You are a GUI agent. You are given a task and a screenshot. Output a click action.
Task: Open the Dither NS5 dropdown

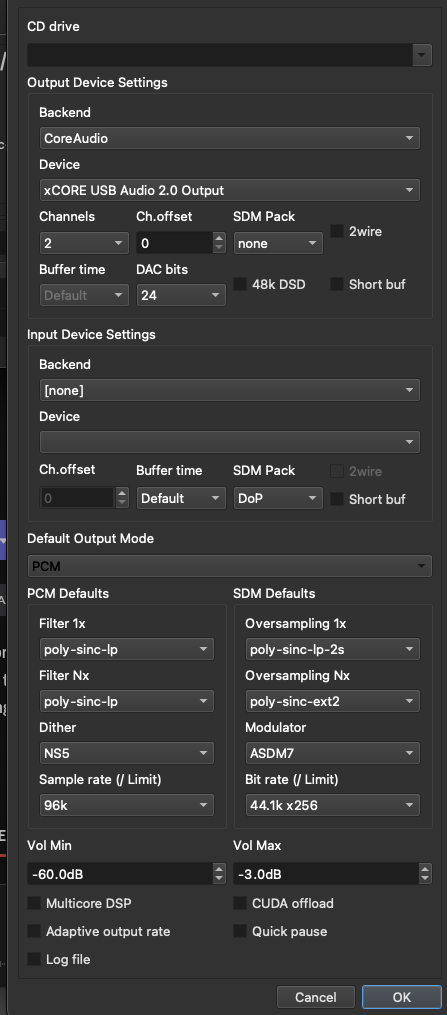pos(126,753)
